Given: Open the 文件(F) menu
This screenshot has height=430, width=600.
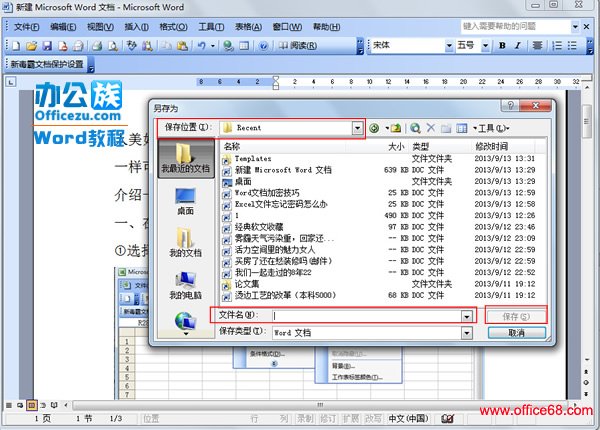Looking at the screenshot, I should (x=26, y=27).
